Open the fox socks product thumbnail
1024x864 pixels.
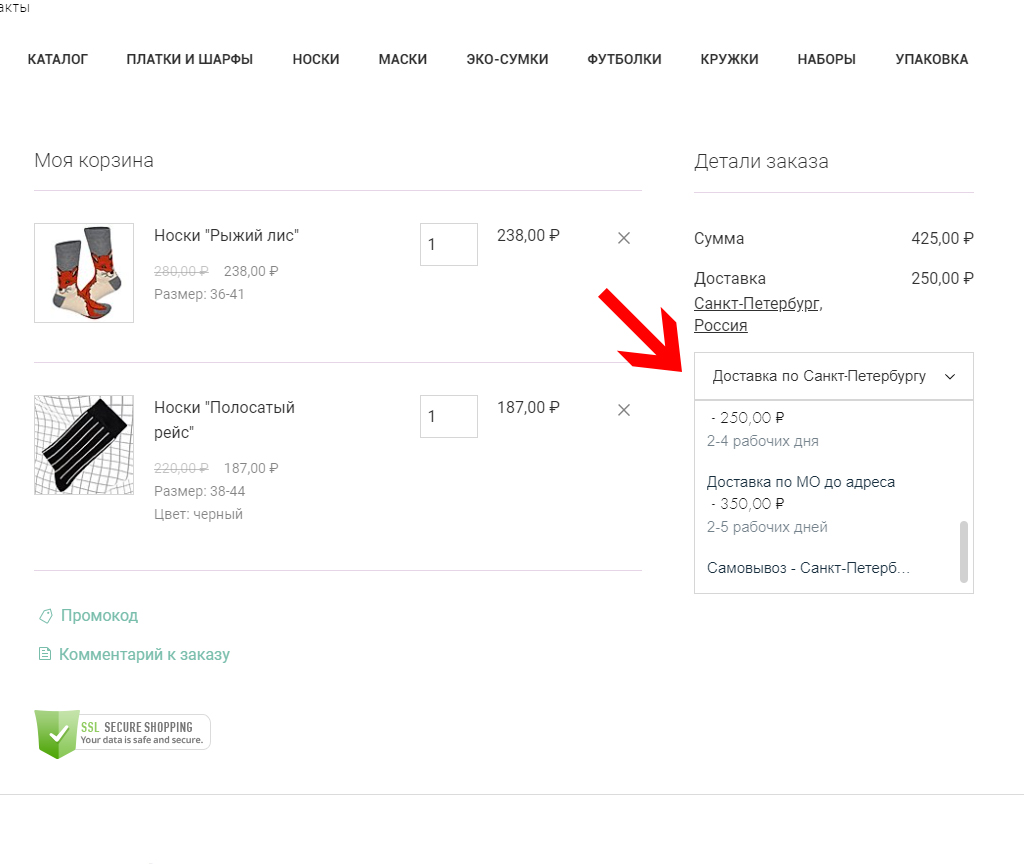click(84, 273)
